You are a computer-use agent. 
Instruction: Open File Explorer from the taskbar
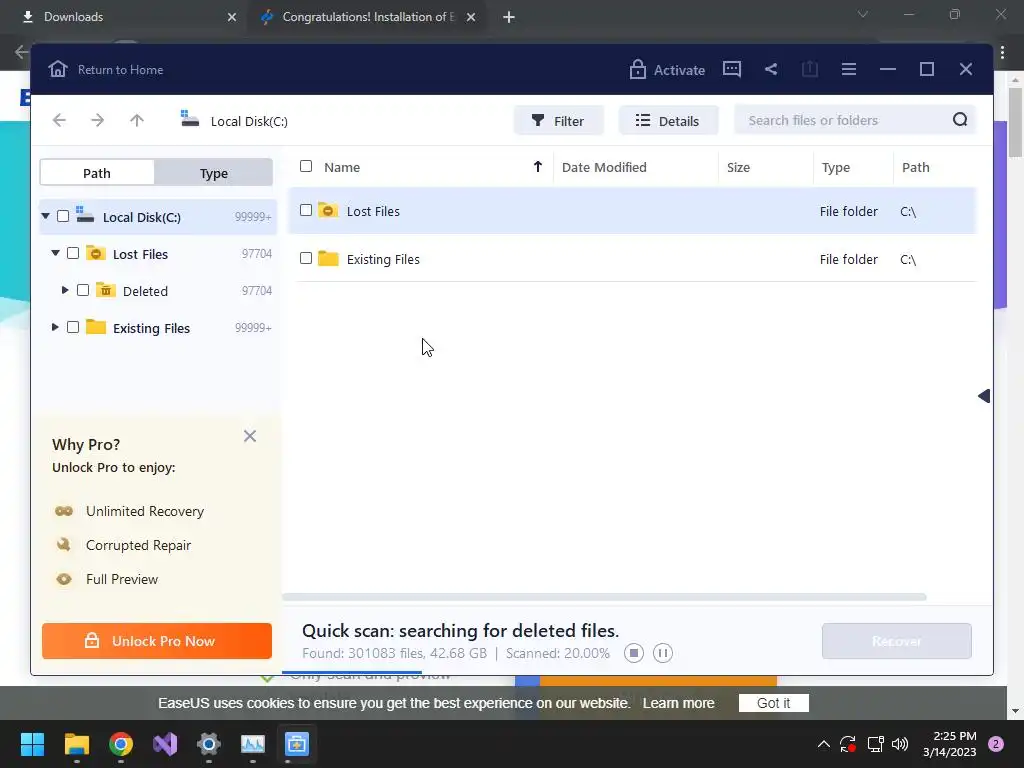(76, 744)
